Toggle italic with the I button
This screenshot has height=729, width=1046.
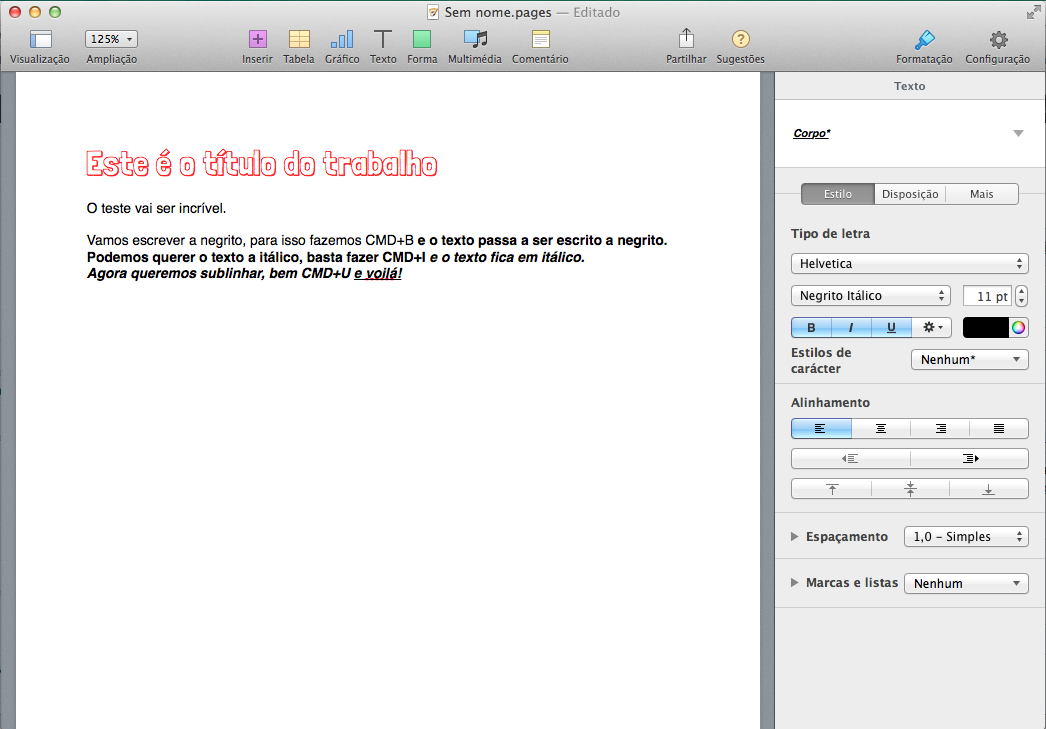pos(851,327)
